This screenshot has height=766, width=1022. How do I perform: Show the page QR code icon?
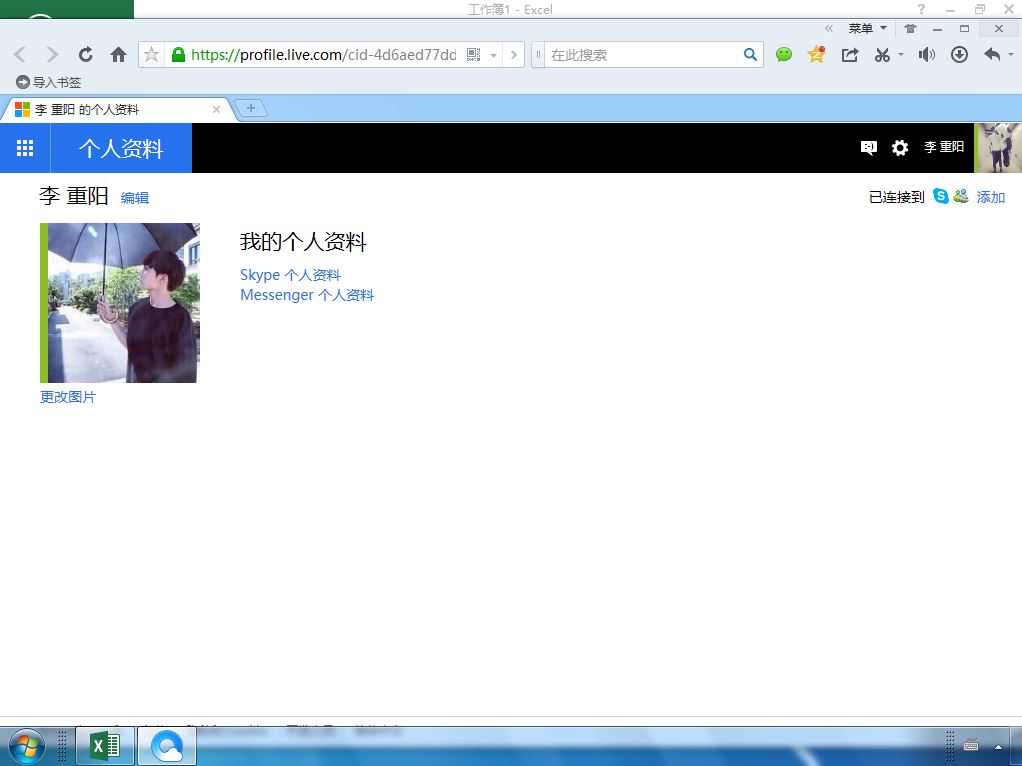(474, 55)
